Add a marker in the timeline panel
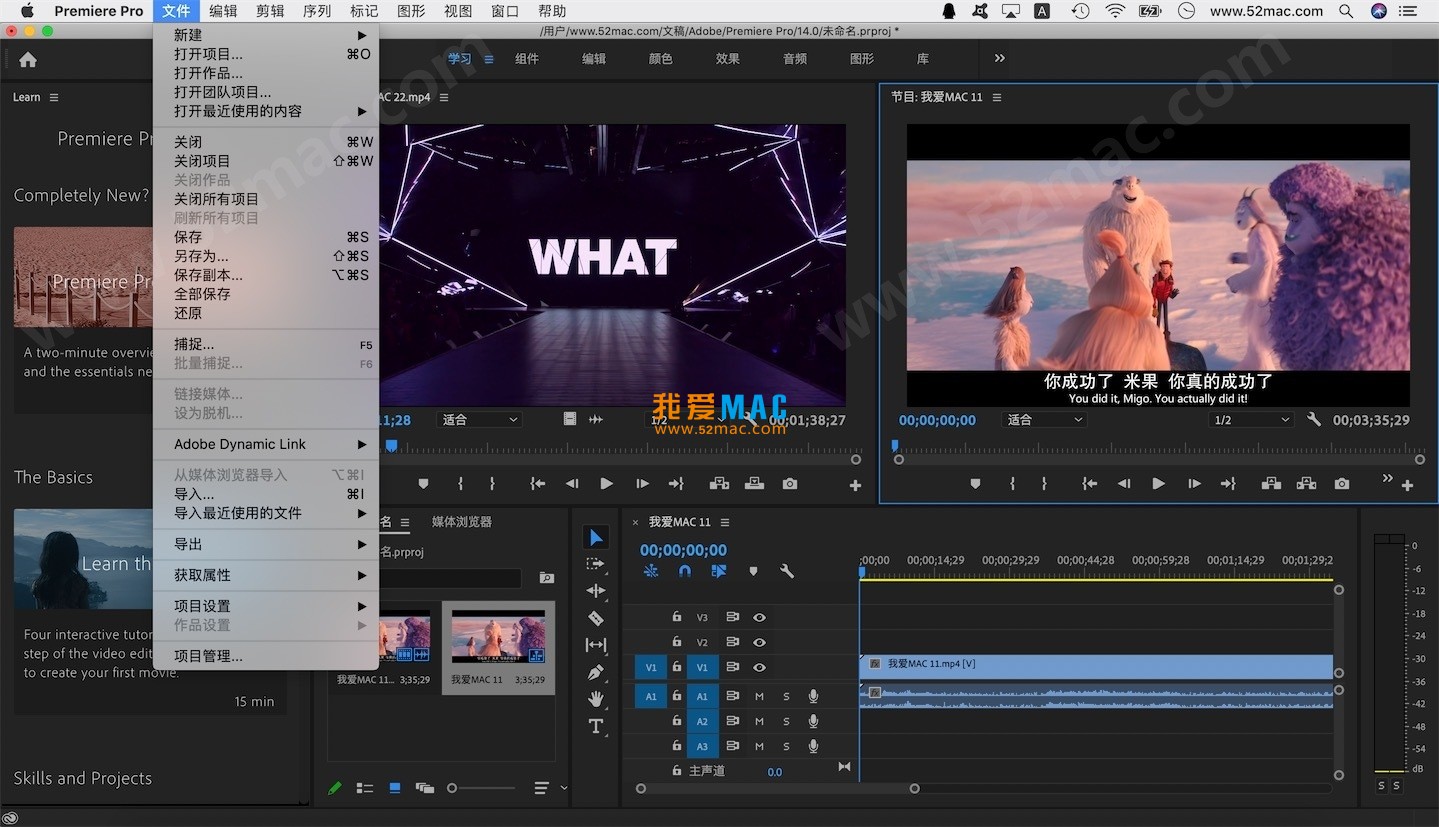Viewport: 1439px width, 827px height. [x=753, y=571]
